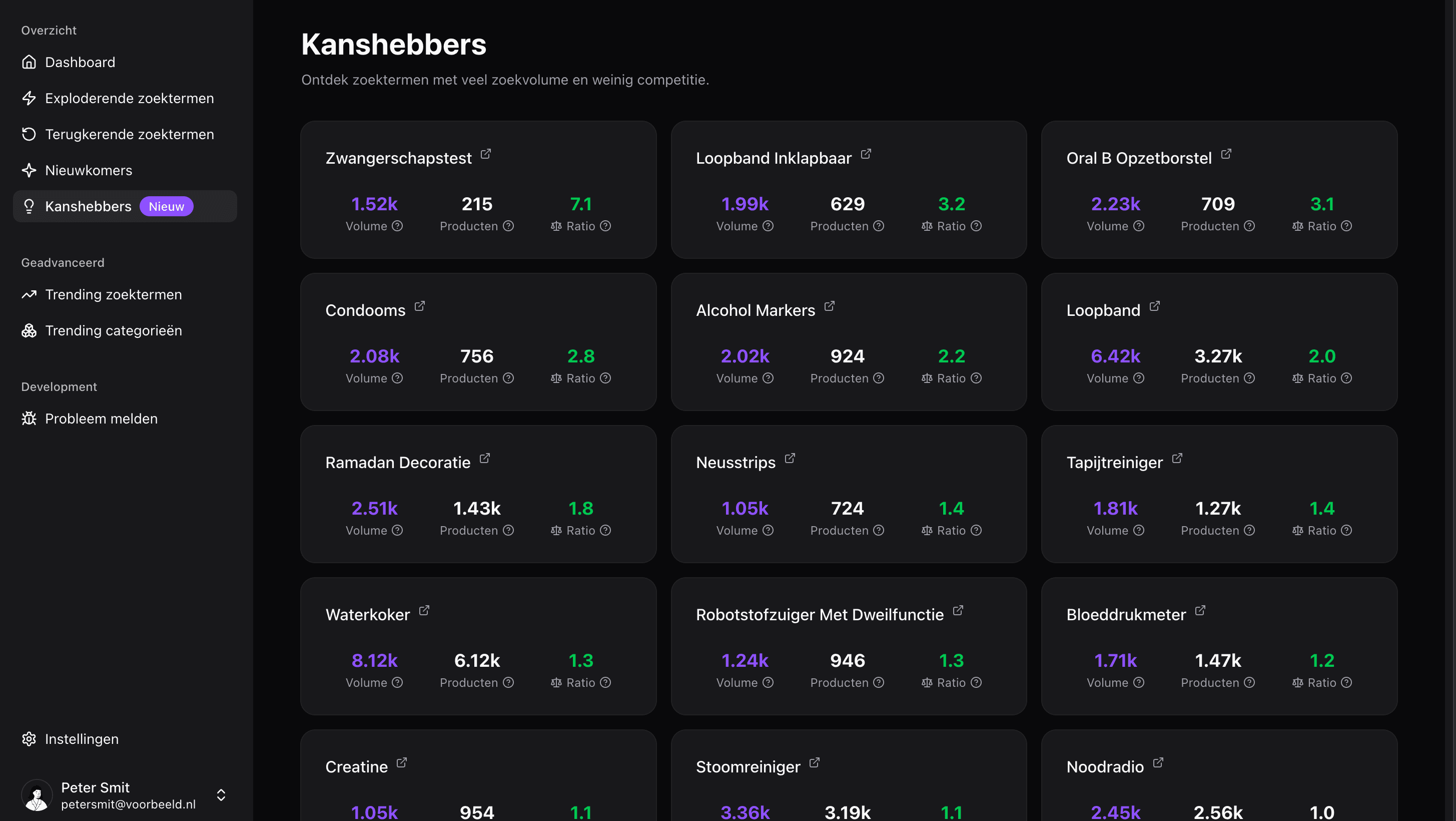The image size is (1456, 821).
Task: Click the Ratio help icon on Zwangerschapstest card
Action: pyautogui.click(x=605, y=226)
